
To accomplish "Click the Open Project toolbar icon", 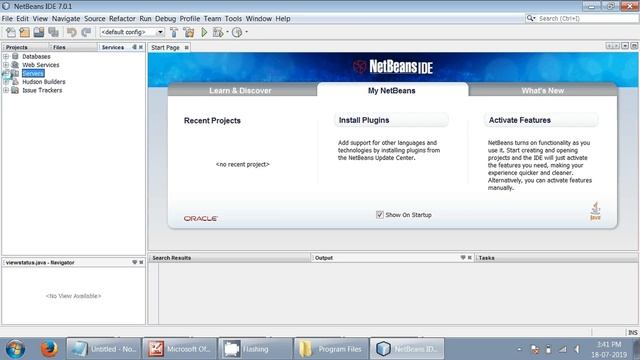I will (39, 32).
